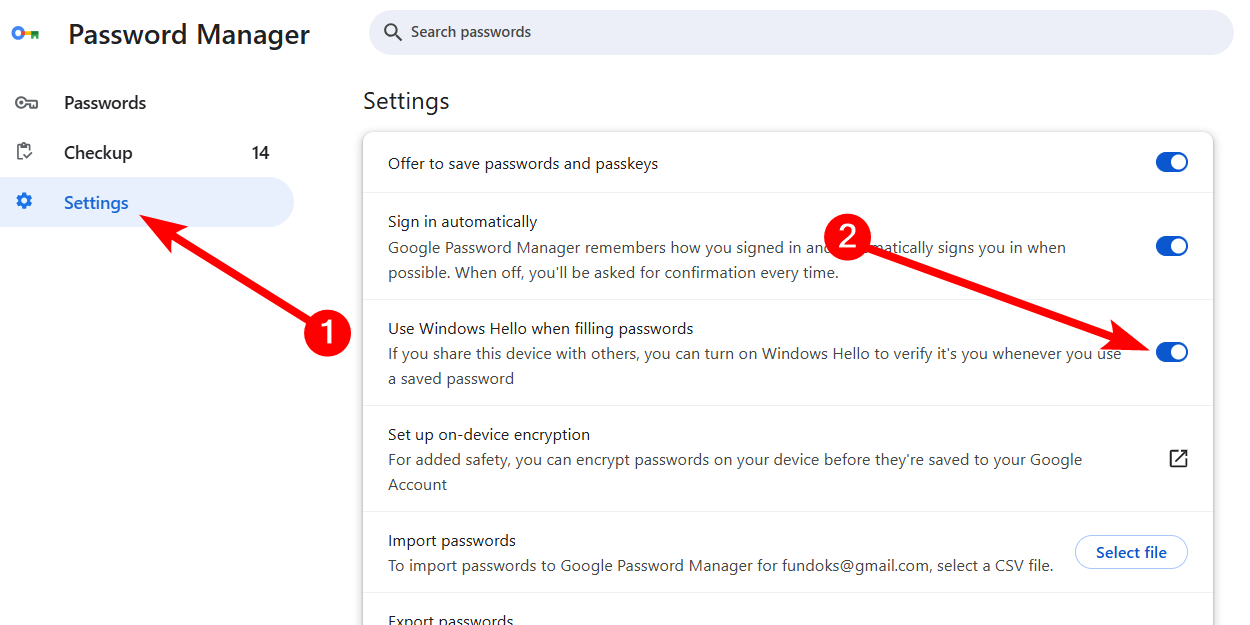The width and height of the screenshot is (1250, 625).
Task: Click the Checkup clipboard icon
Action: 23,152
